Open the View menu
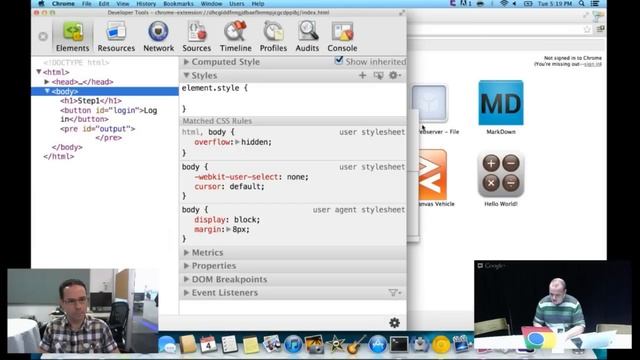Viewport: 640px width, 360px height. coord(122,4)
